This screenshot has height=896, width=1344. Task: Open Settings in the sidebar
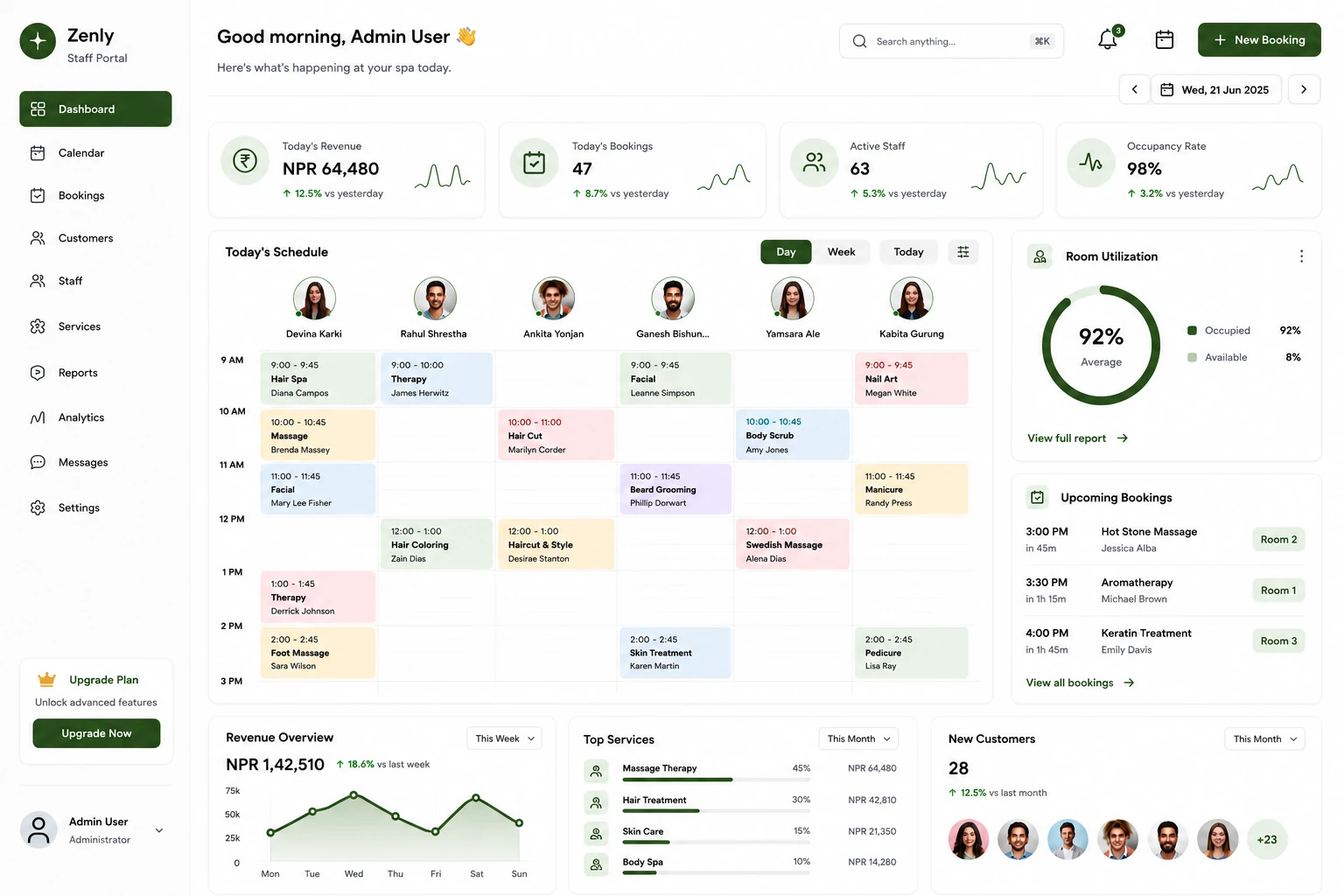click(x=95, y=507)
